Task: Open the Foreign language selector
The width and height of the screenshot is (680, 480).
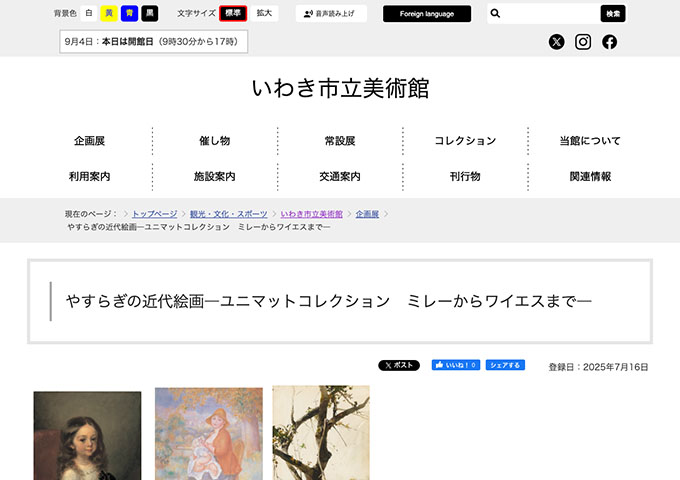Action: coord(426,14)
